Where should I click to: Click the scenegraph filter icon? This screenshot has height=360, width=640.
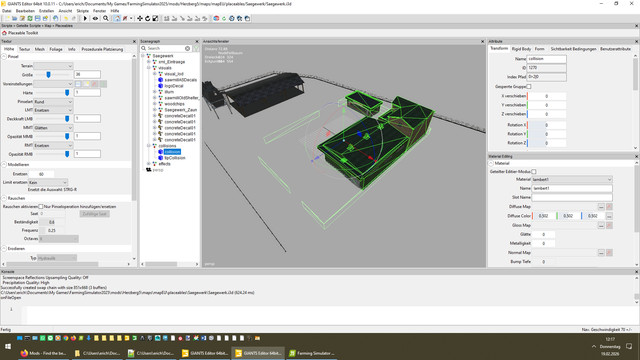tap(196, 48)
